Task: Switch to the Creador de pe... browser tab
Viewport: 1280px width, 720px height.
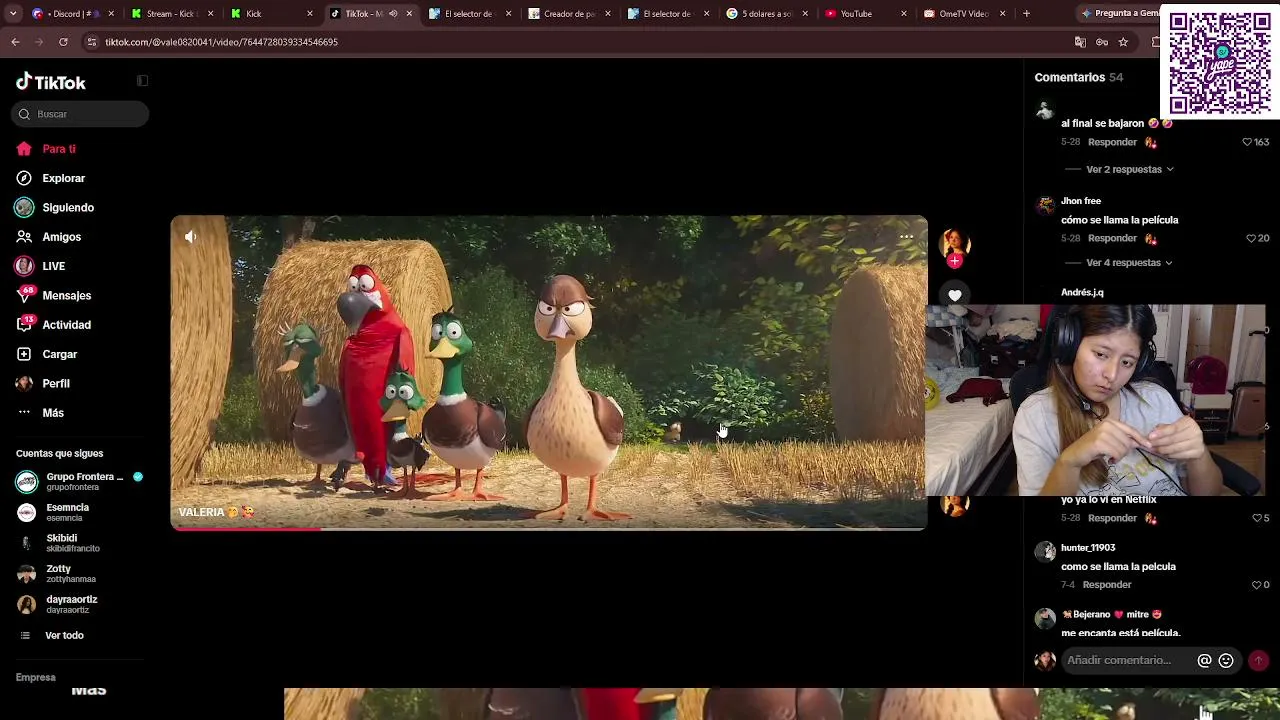Action: point(567,14)
